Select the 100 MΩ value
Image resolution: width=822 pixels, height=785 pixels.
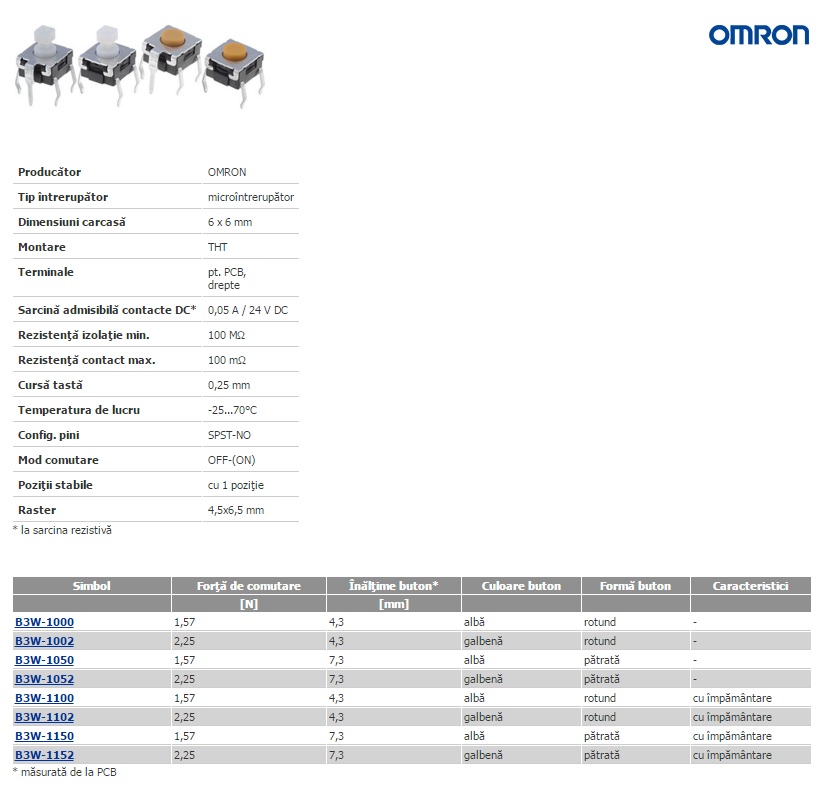[226, 335]
